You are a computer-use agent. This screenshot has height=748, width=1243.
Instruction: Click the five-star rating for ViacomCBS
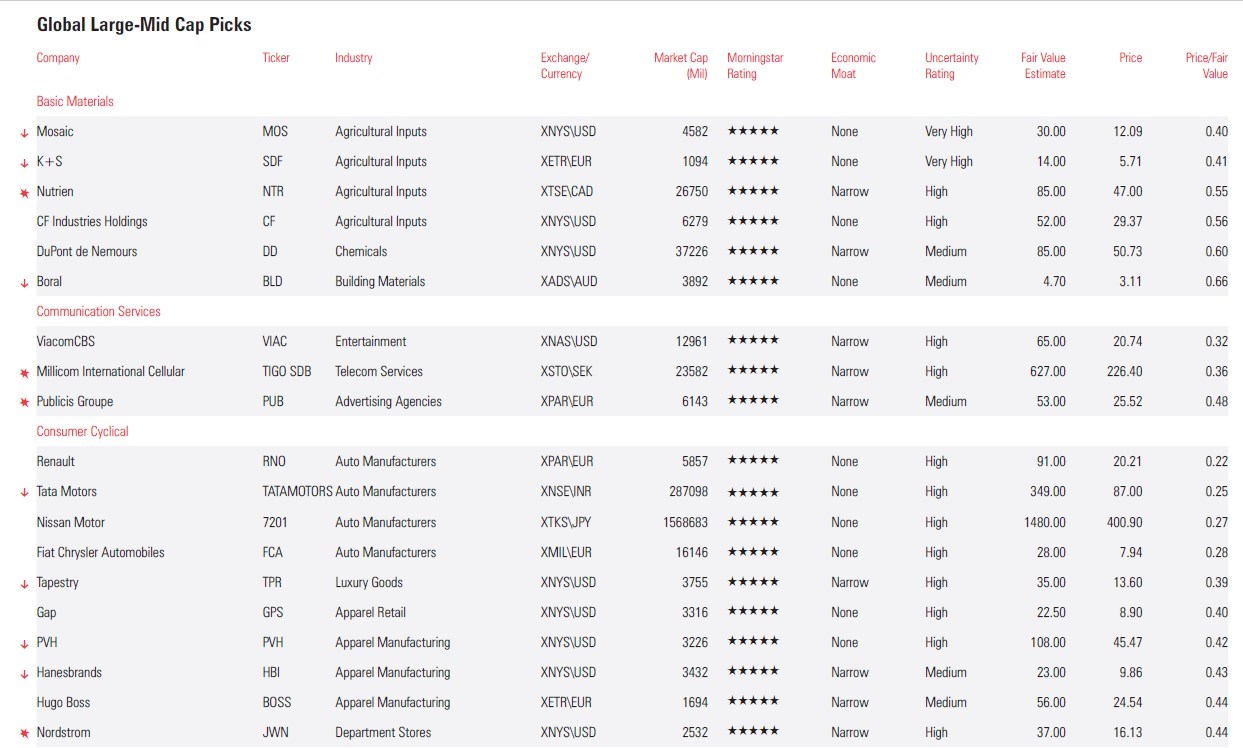point(752,341)
